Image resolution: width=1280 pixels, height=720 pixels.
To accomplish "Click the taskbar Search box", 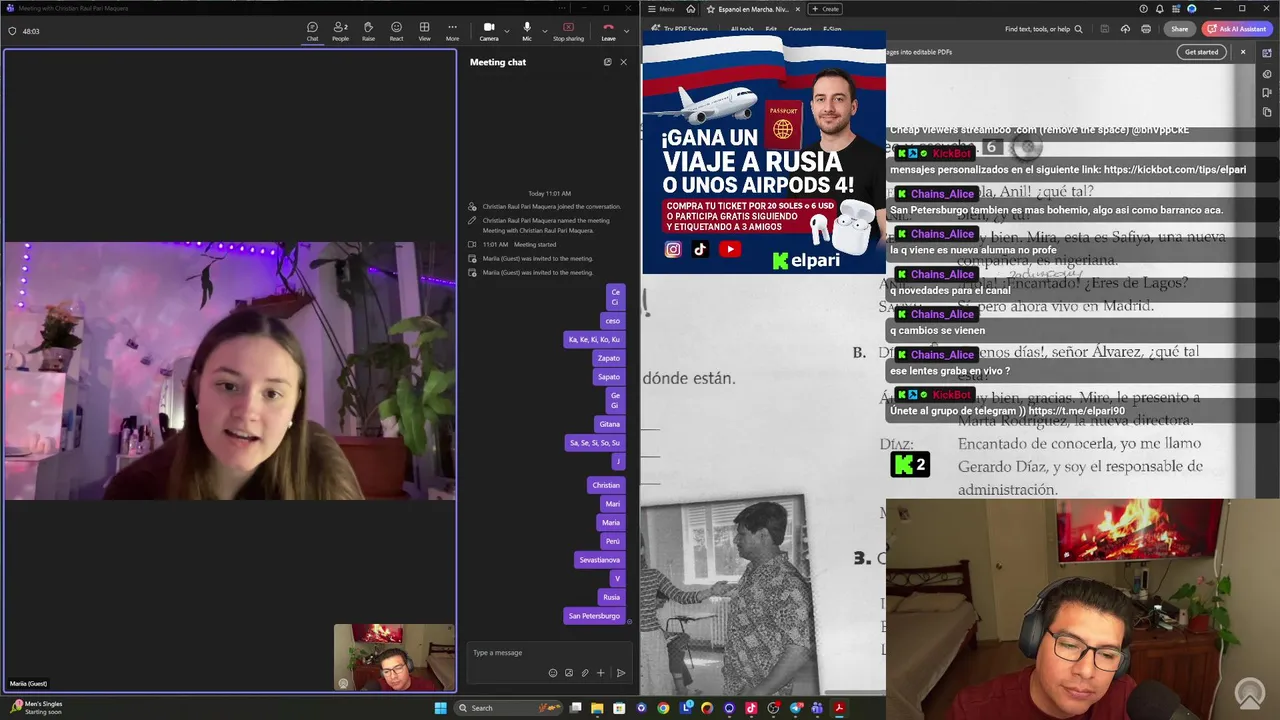I will pos(510,708).
